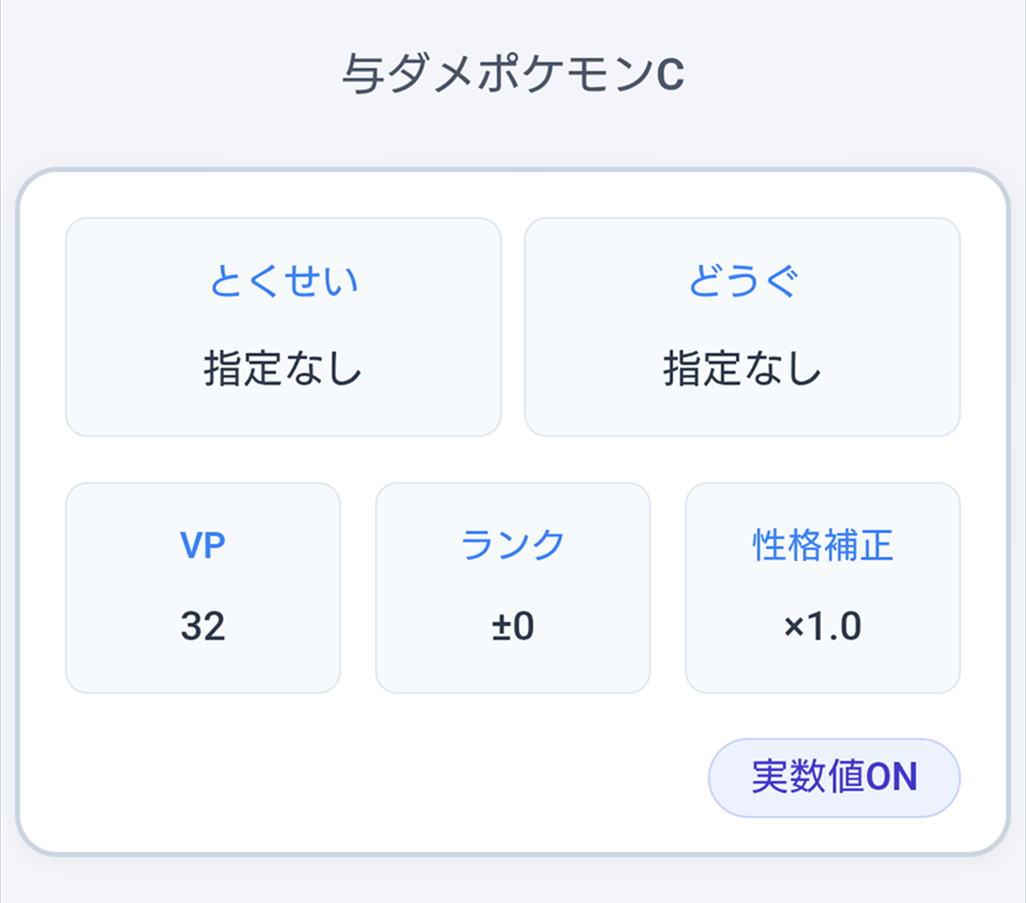The height and width of the screenshot is (903, 1026).
Task: Click the ランク label
Action: pos(512,543)
